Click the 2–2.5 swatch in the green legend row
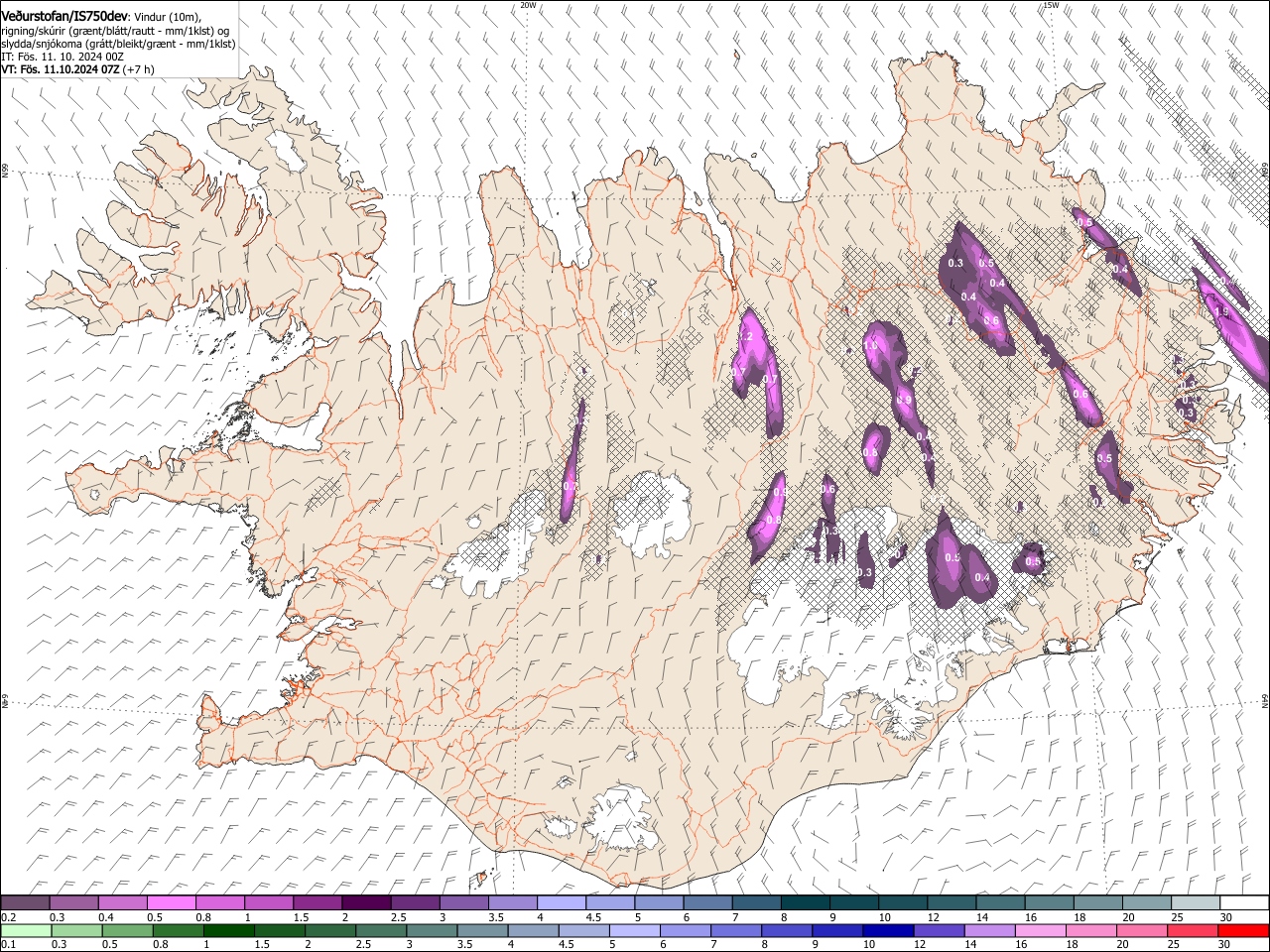 click(x=328, y=930)
